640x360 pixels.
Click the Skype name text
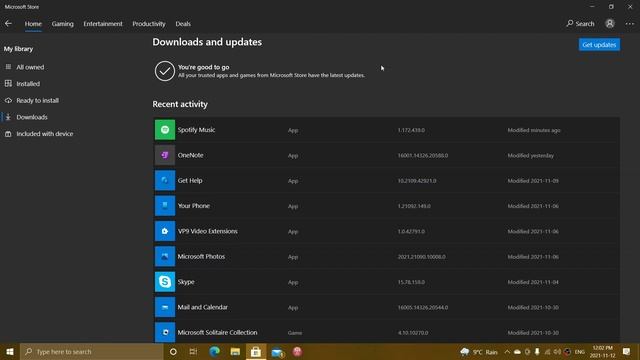click(x=186, y=282)
